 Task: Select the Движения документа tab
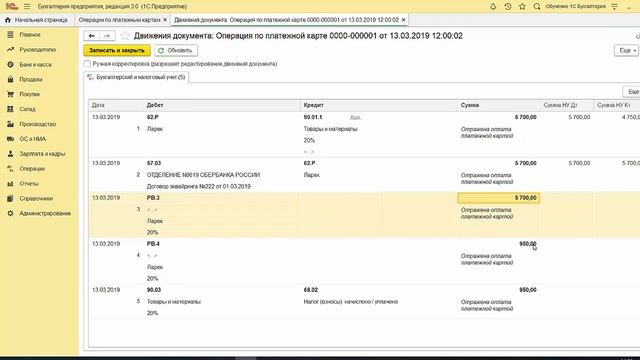click(x=287, y=20)
